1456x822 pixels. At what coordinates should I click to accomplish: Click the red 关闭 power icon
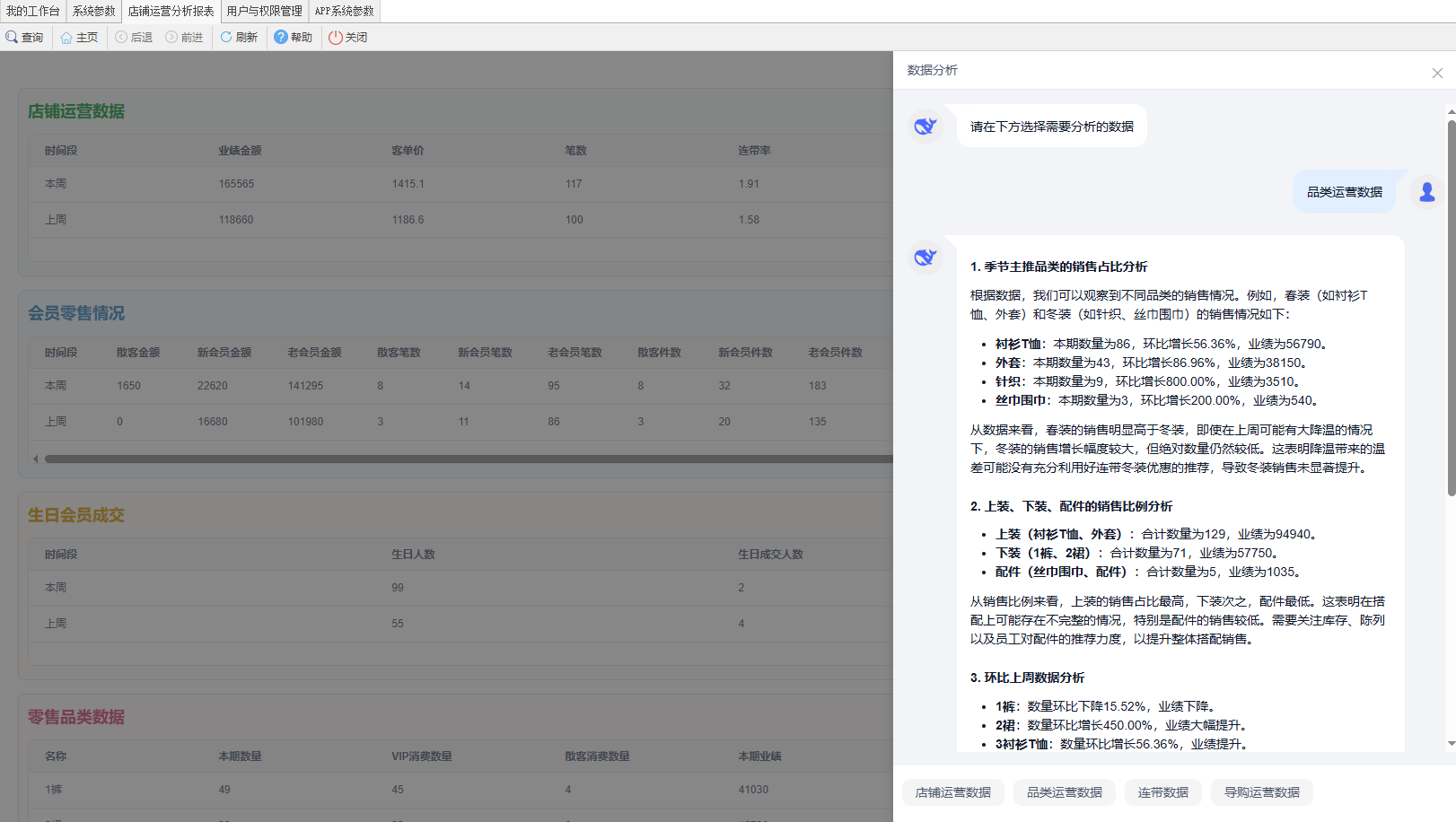[x=336, y=38]
